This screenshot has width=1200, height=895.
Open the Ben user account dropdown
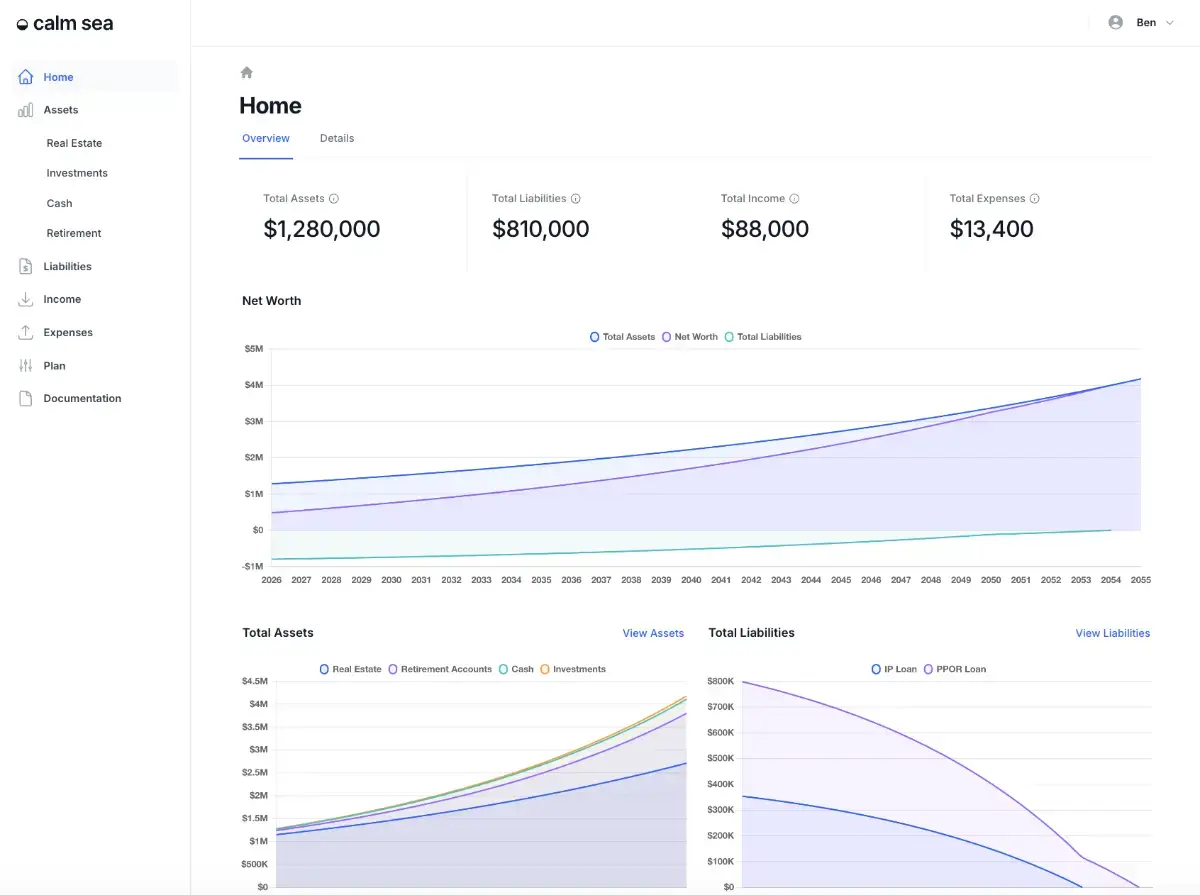pyautogui.click(x=1141, y=22)
